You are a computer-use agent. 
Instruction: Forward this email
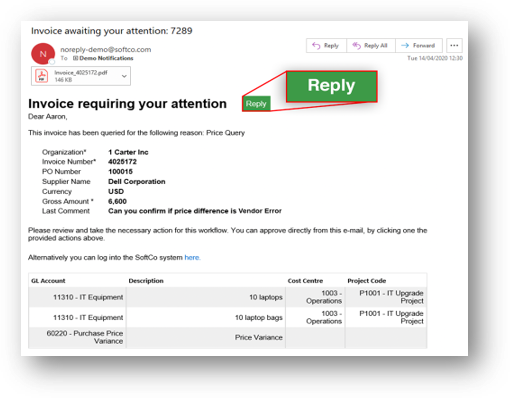(x=419, y=46)
